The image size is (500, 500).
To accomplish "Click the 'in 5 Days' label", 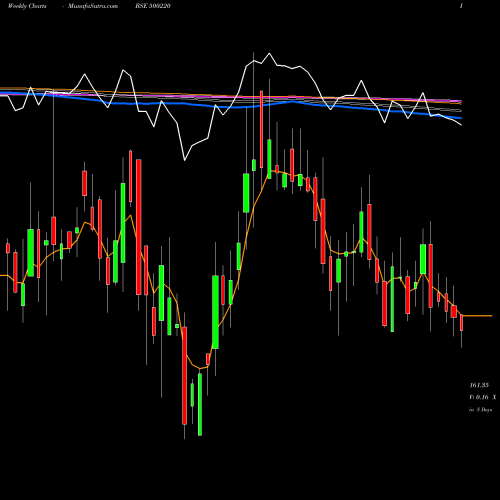I will pos(480,410).
